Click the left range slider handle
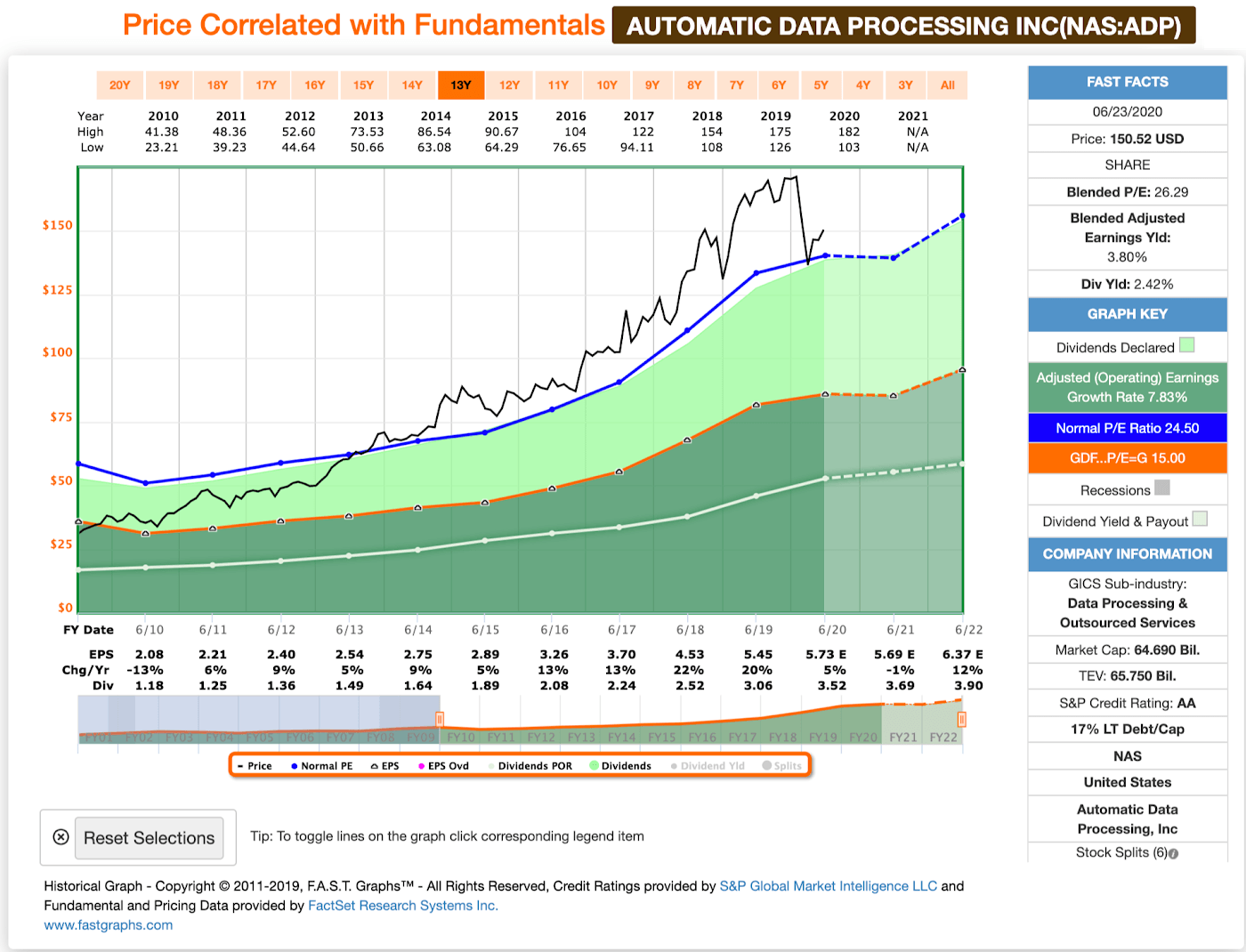 440,719
